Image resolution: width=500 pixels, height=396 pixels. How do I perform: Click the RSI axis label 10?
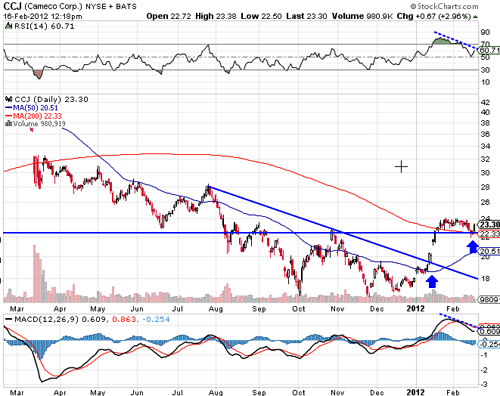(x=485, y=82)
